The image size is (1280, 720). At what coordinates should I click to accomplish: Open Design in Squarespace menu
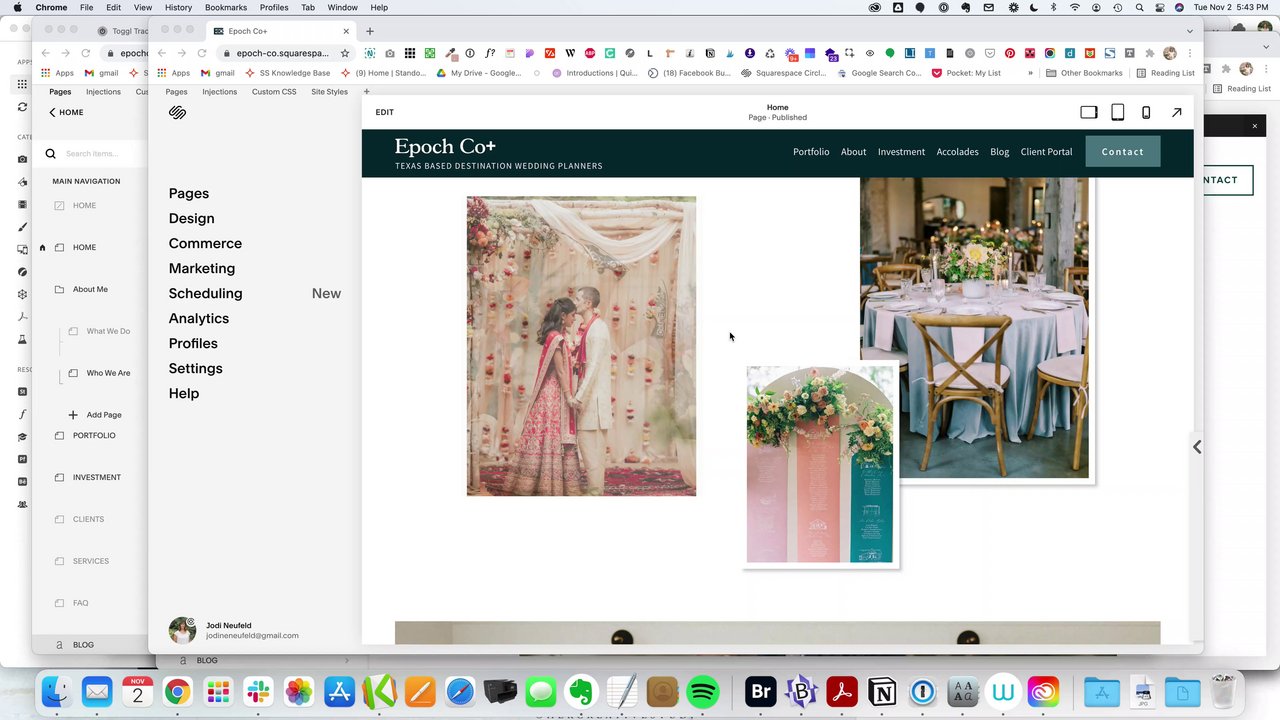(x=191, y=218)
